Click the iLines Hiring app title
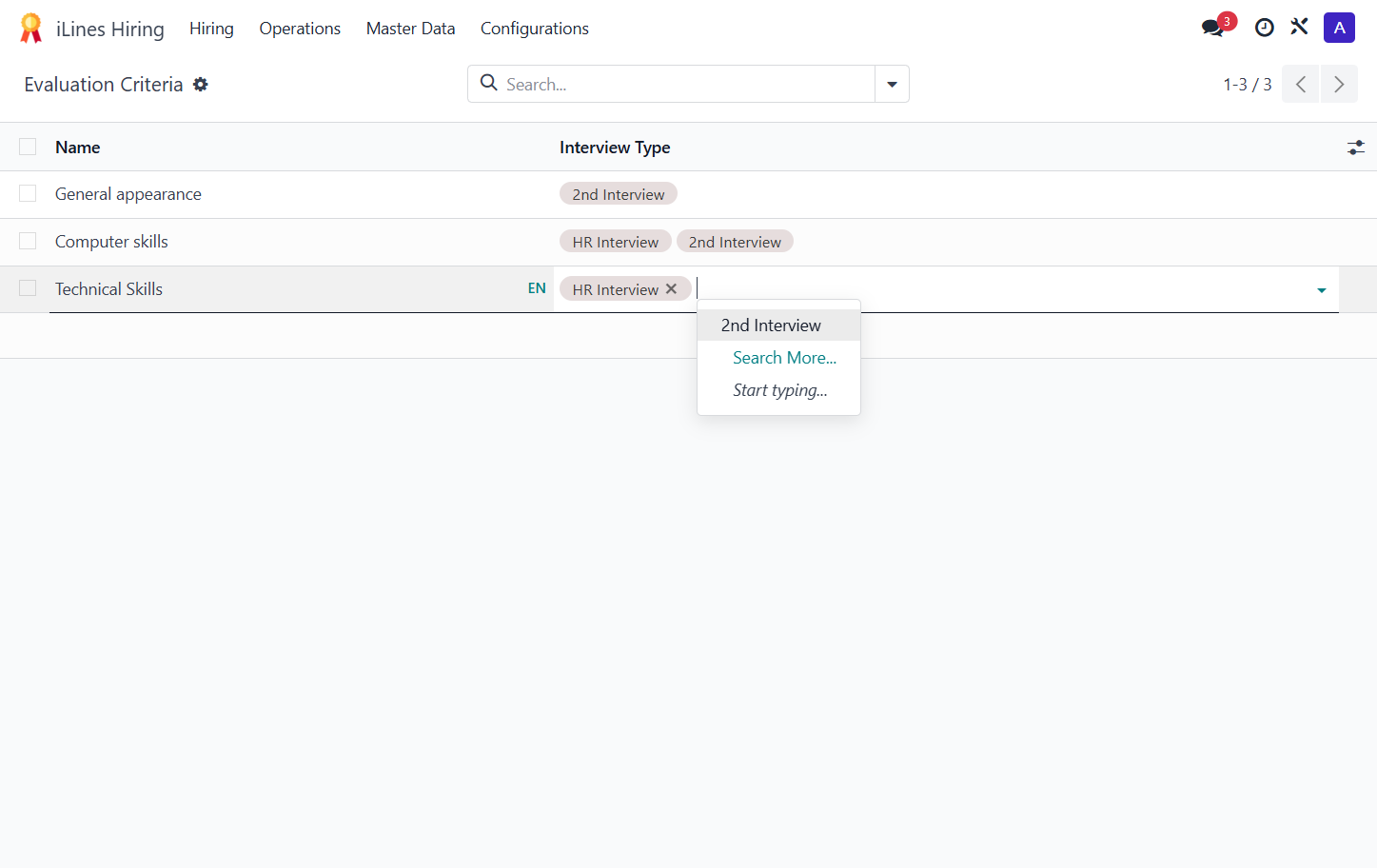The height and width of the screenshot is (868, 1377). click(110, 29)
